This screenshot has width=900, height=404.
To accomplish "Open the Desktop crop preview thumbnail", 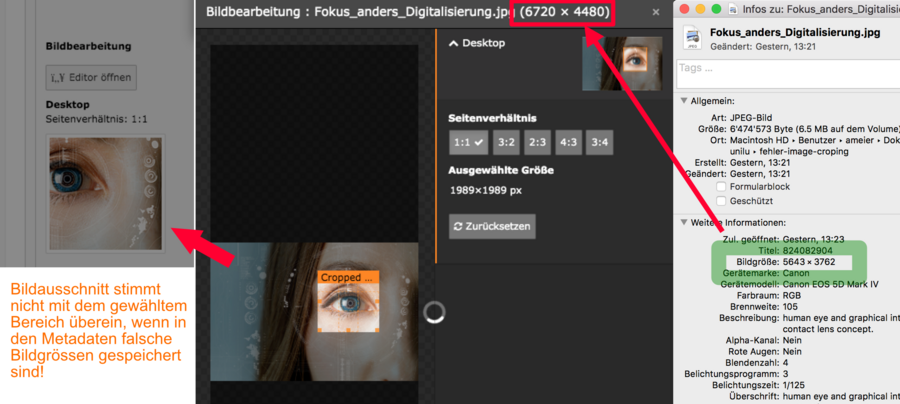I will click(106, 194).
